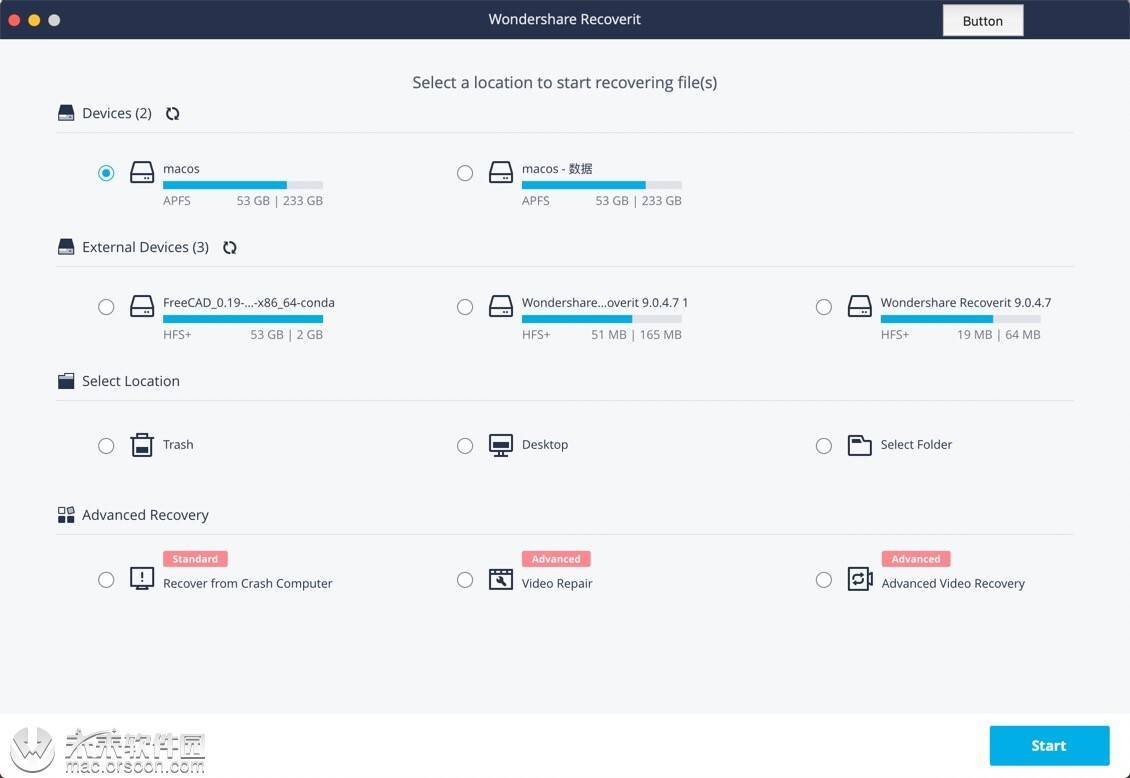Viewport: 1130px width, 778px height.
Task: Click the "Desktop" label
Action: click(545, 444)
